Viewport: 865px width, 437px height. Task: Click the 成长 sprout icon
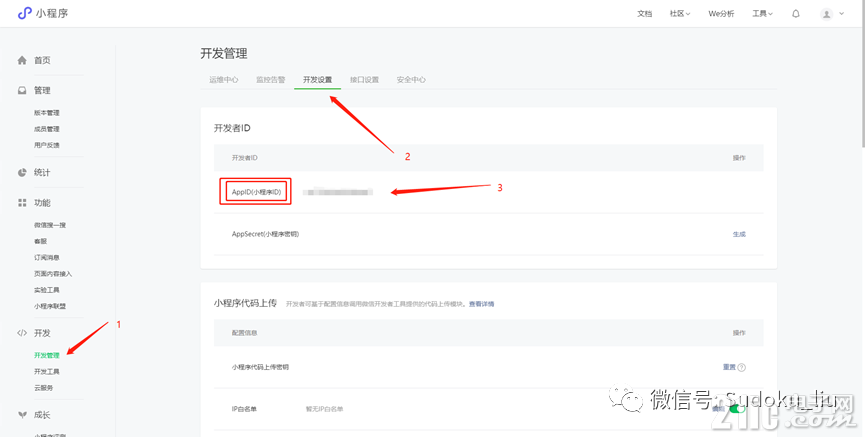(22, 414)
